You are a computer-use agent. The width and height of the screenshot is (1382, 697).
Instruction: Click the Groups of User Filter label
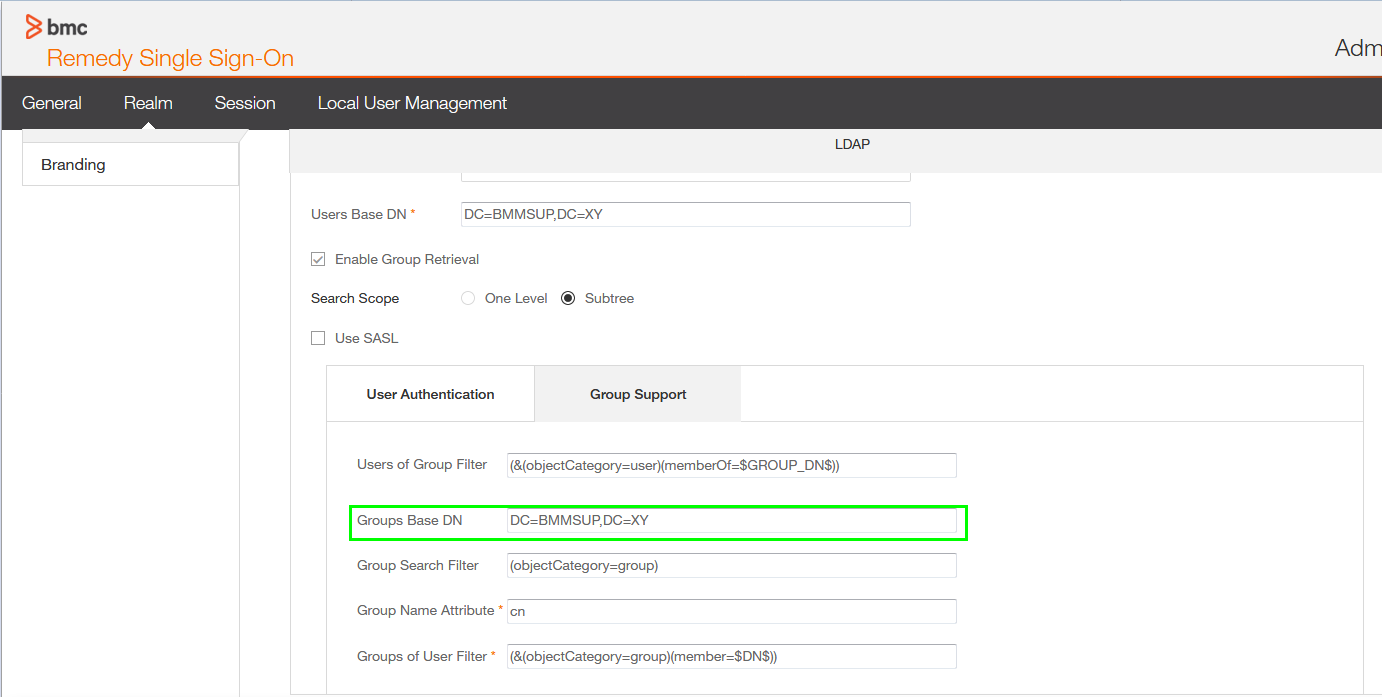pos(422,656)
